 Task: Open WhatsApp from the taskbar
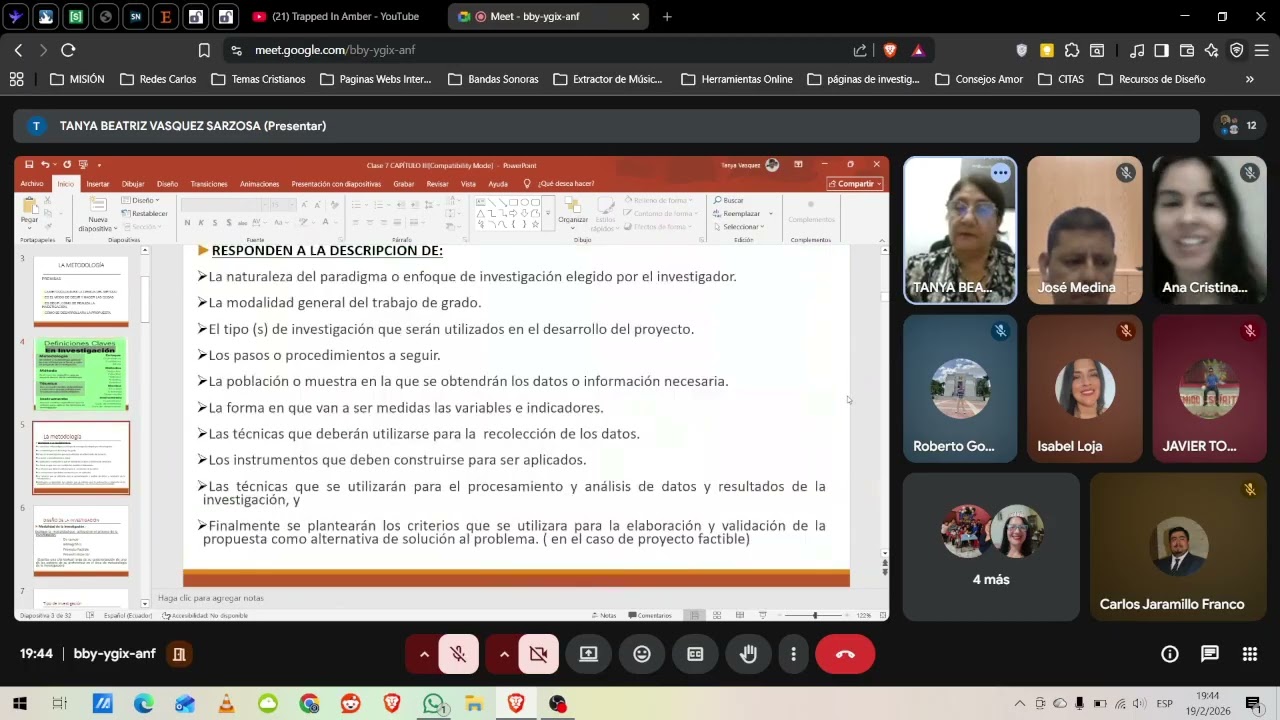point(433,704)
